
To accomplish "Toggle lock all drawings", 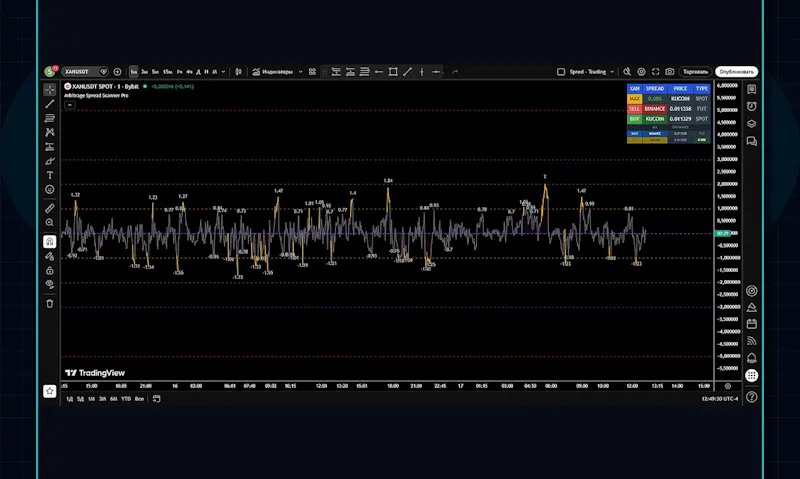I will coord(49,270).
